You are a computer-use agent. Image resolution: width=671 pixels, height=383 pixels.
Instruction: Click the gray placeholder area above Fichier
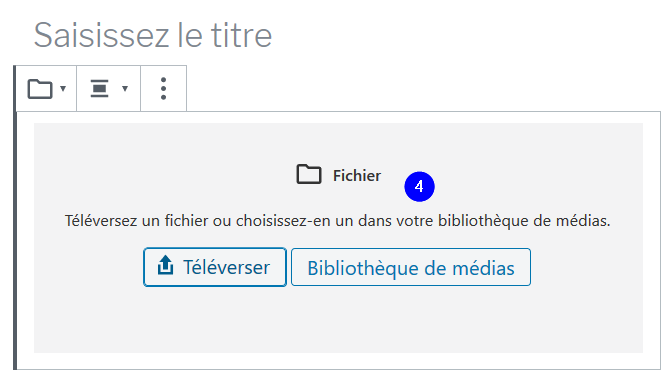click(x=338, y=142)
